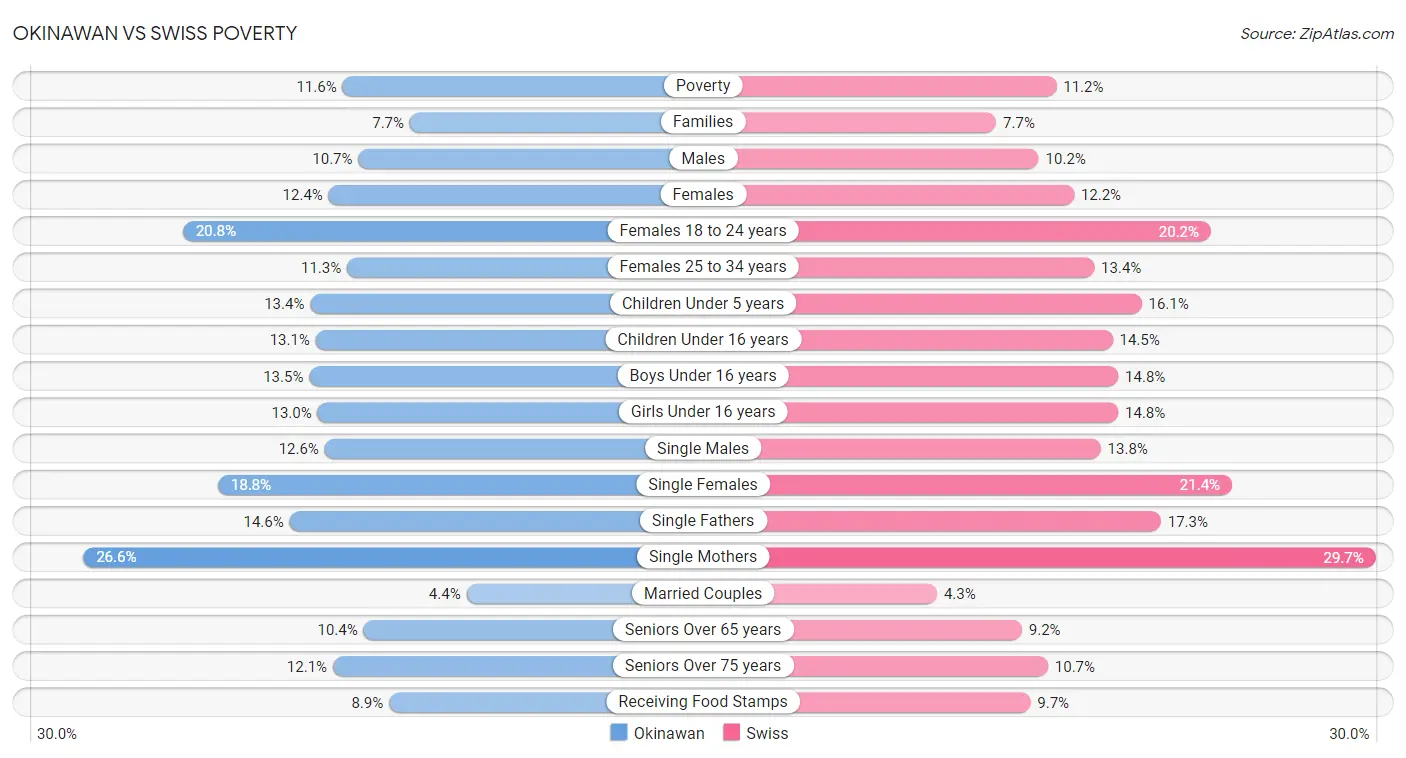Click the Okinawan 14.6% Single Fathers bar

[496, 520]
